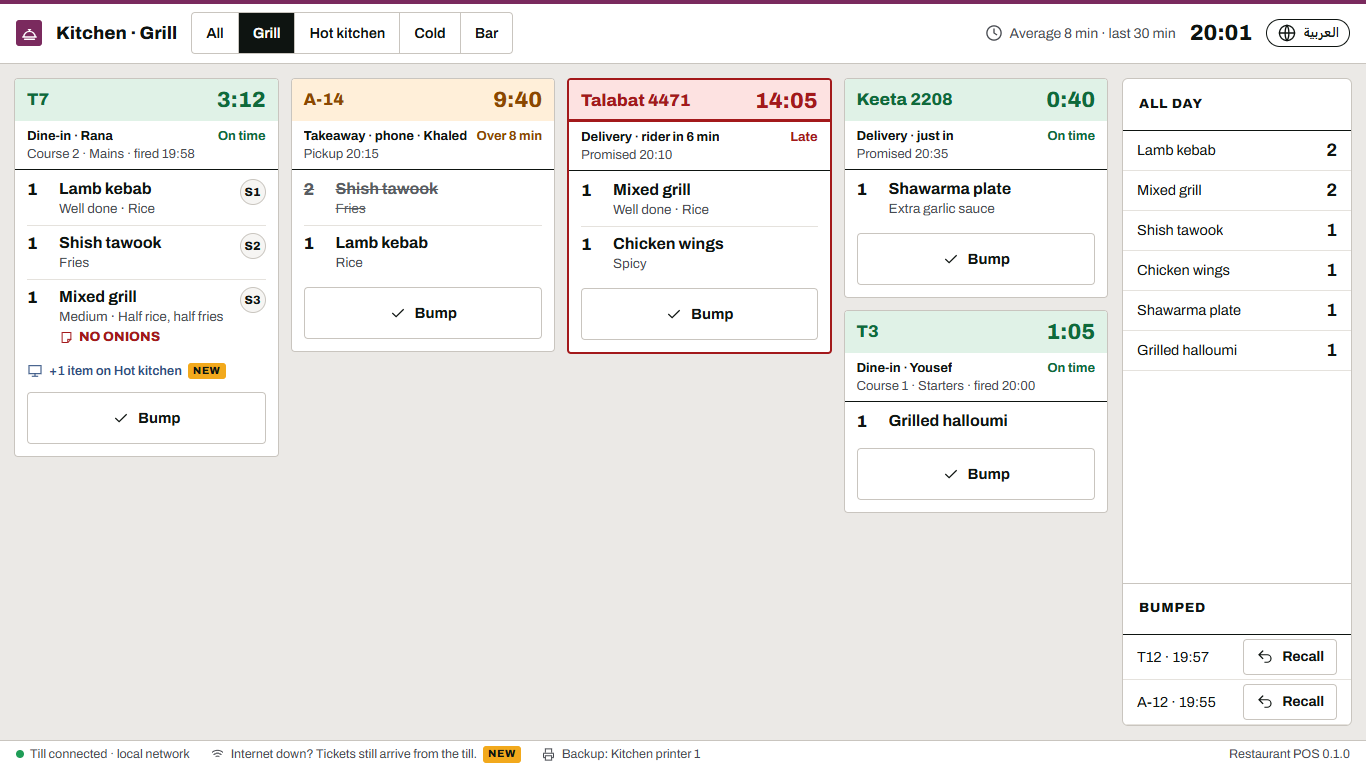Click Grilled halloumi row in All Day list

click(x=1237, y=351)
